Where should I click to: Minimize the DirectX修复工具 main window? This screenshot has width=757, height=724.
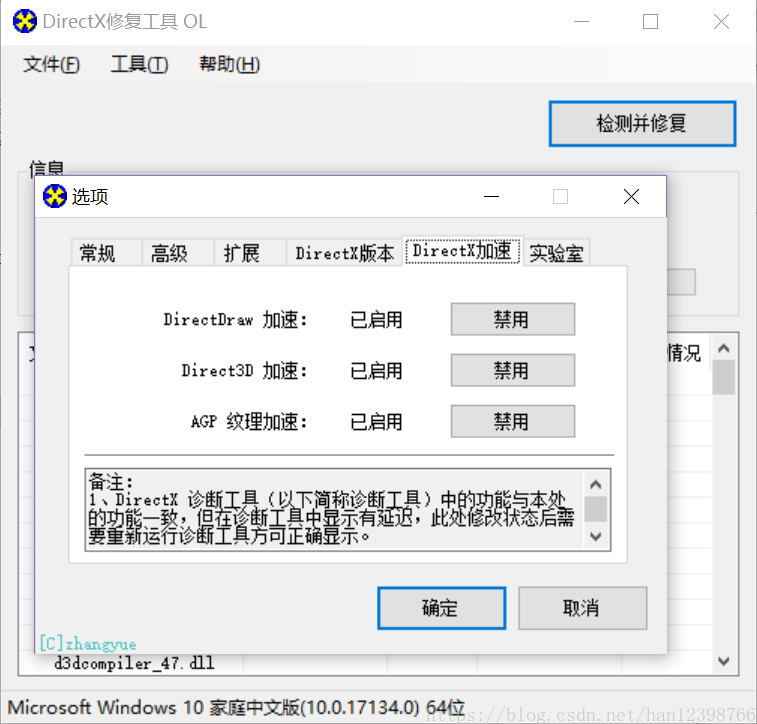coord(581,22)
